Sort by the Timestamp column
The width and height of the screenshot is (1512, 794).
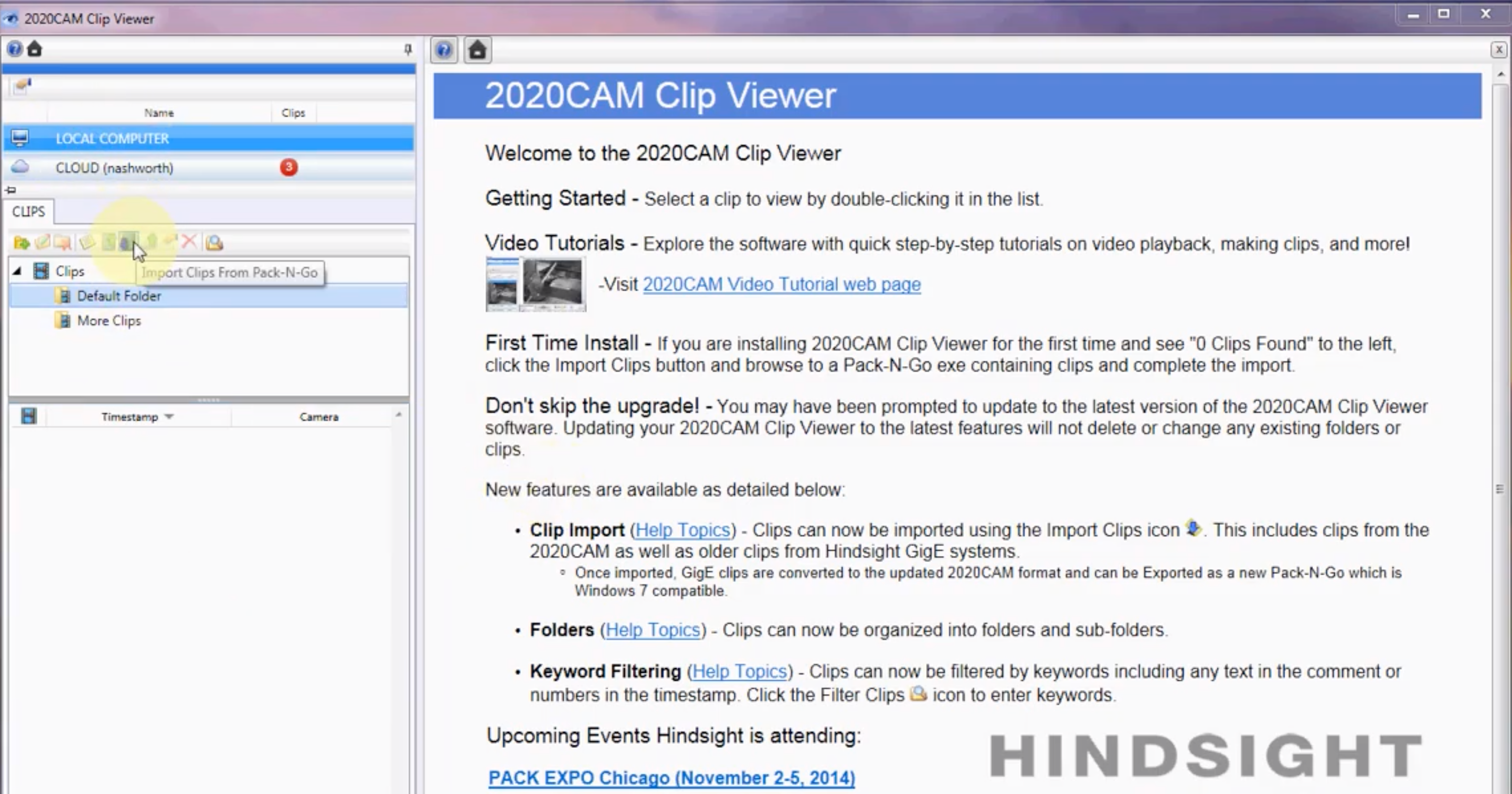[138, 417]
